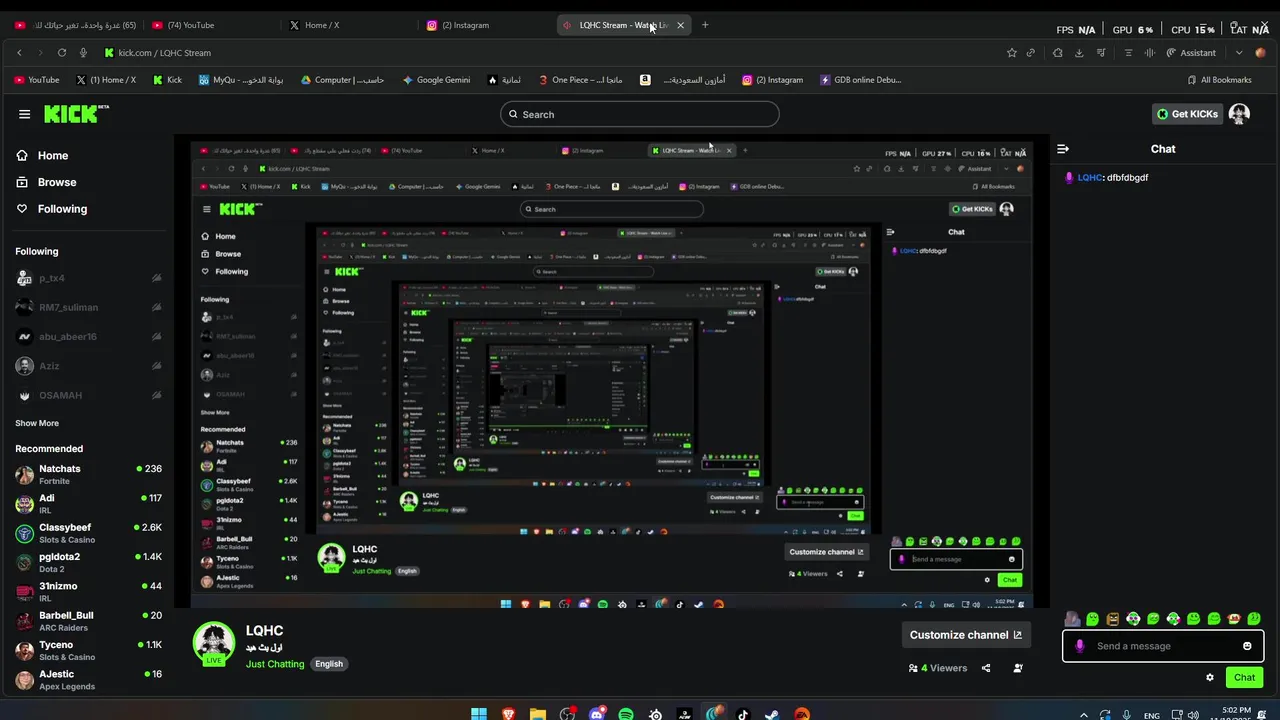The height and width of the screenshot is (720, 1280).
Task: Go back in browser history
Action: [x=19, y=53]
